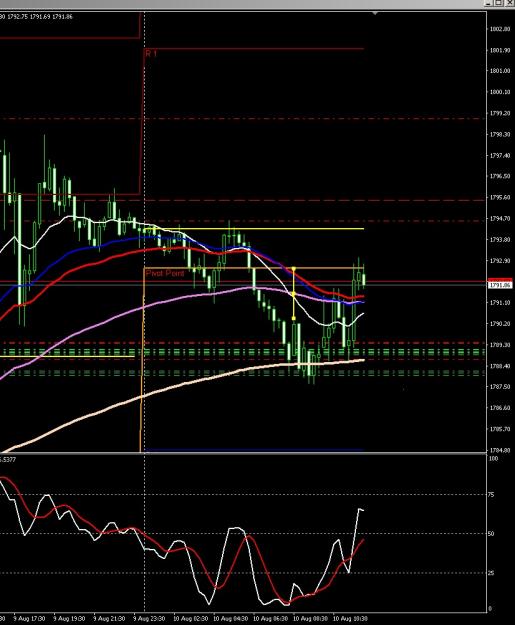Viewport: 515px width, 625px height.
Task: Click the 1792.90 price axis label
Action: [x=500, y=261]
